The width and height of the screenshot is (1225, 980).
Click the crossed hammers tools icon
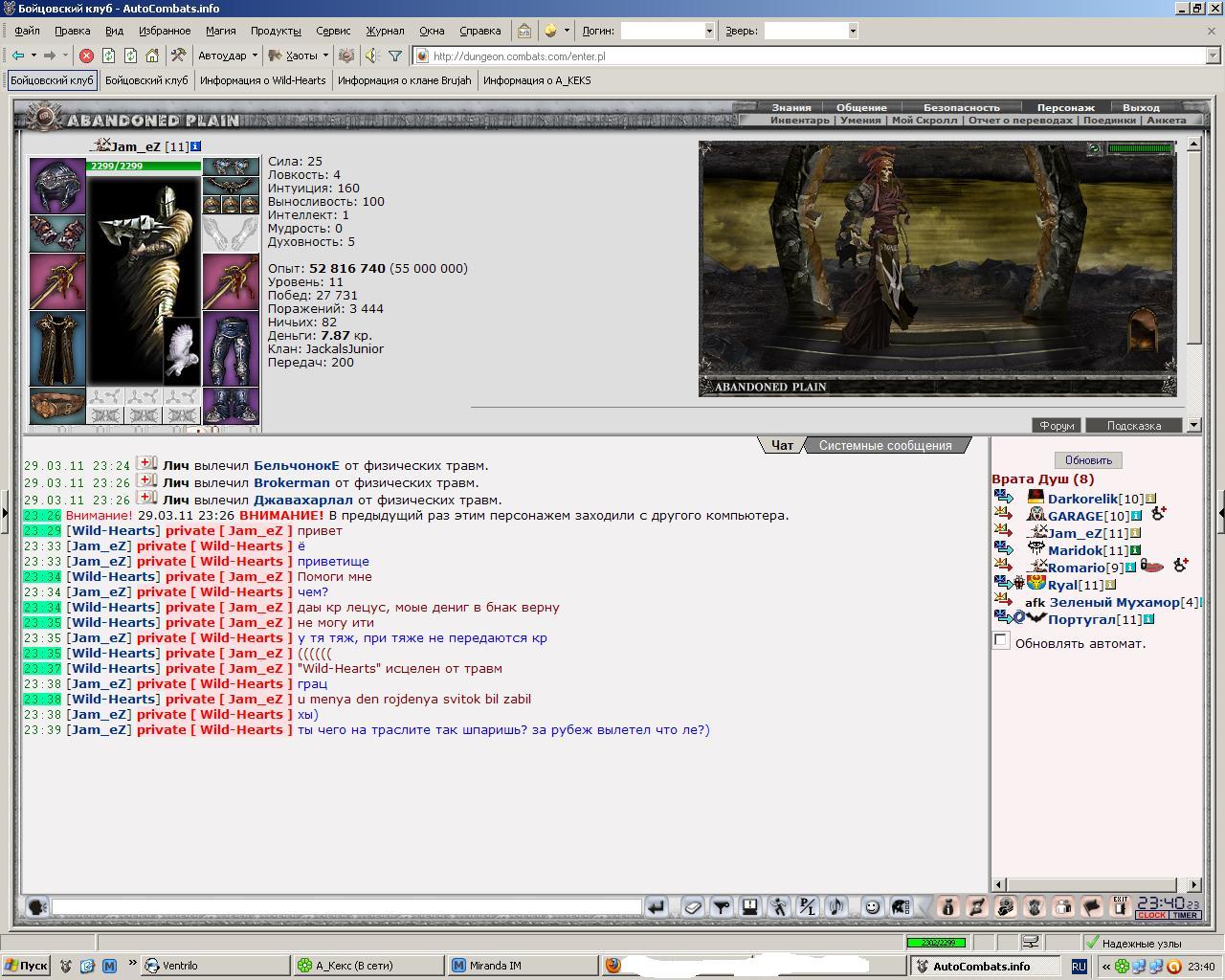point(177,56)
